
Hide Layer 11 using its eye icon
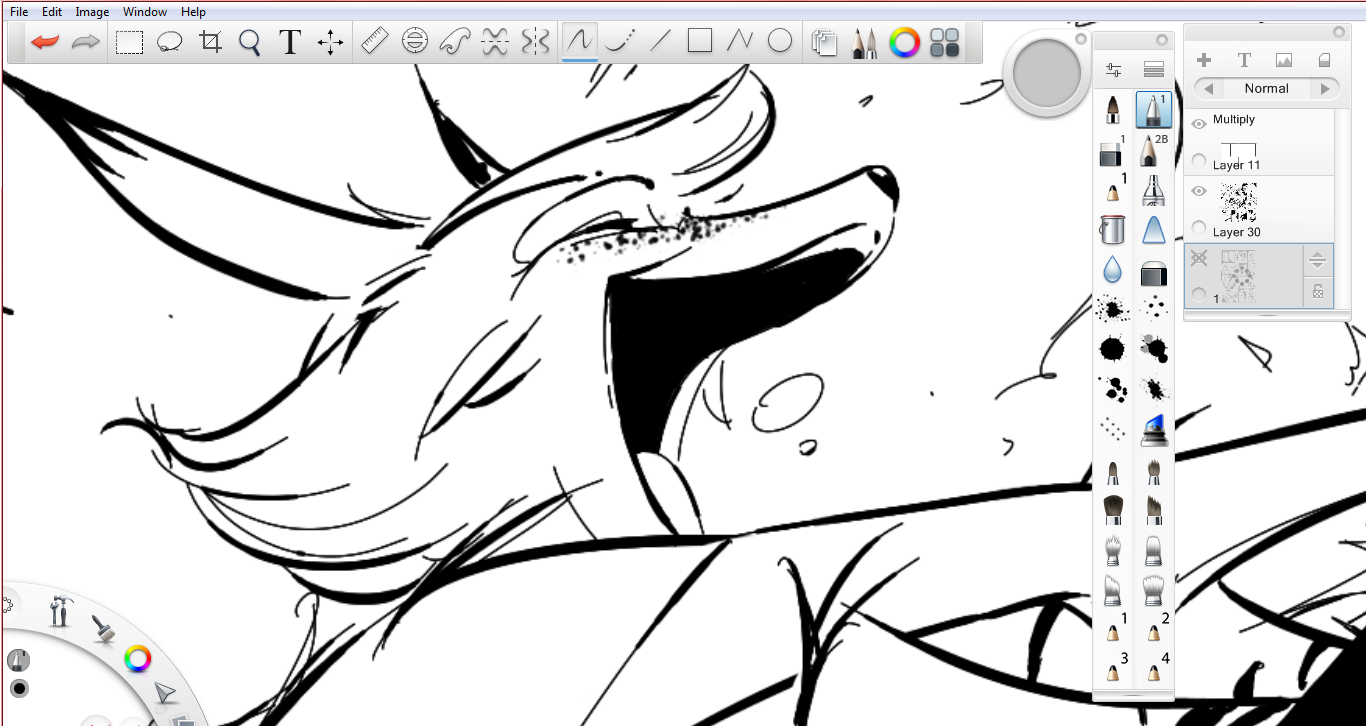click(1199, 123)
